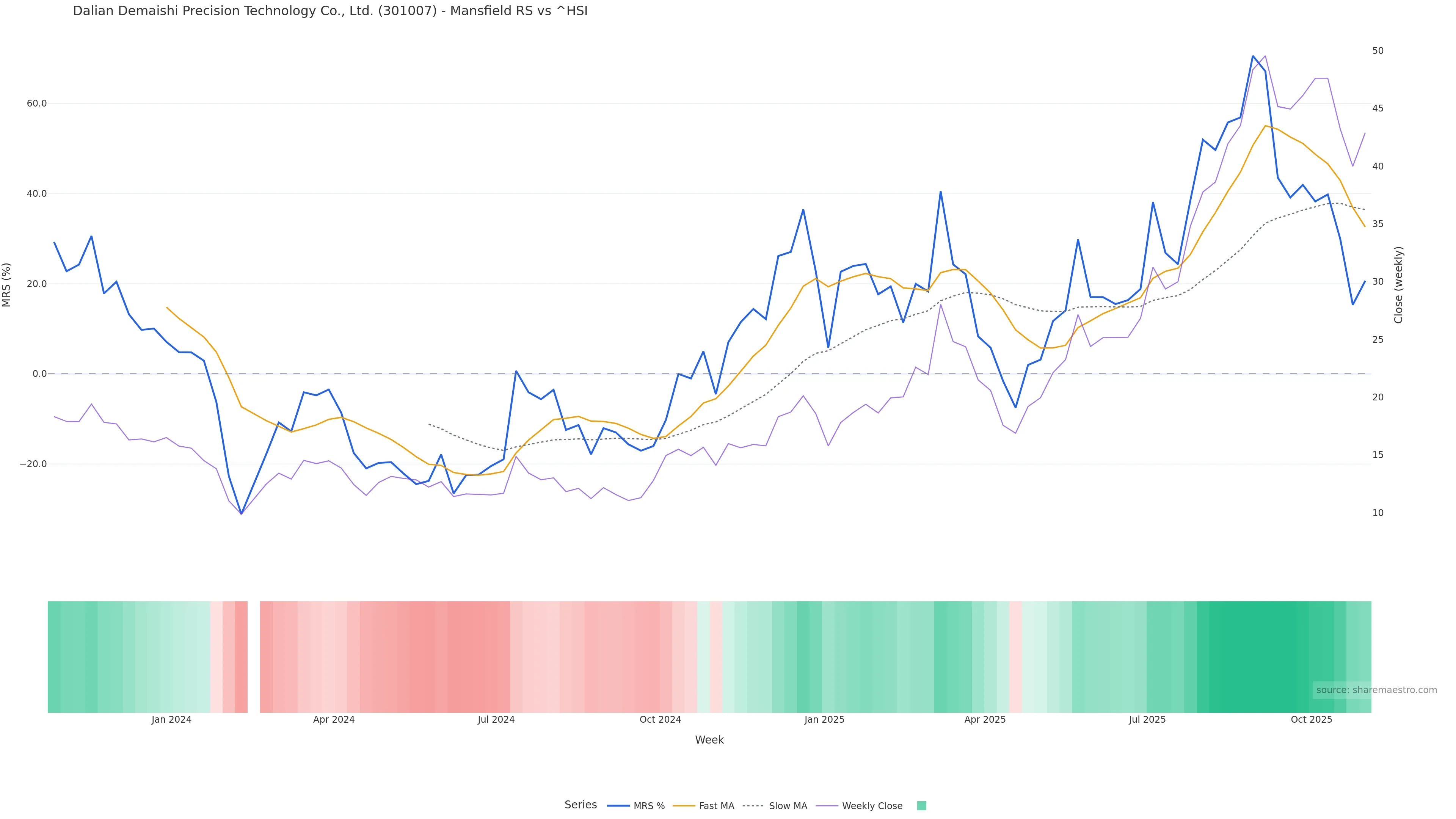Select the Jan 2024 axis tick label
The height and width of the screenshot is (819, 1456).
[171, 720]
